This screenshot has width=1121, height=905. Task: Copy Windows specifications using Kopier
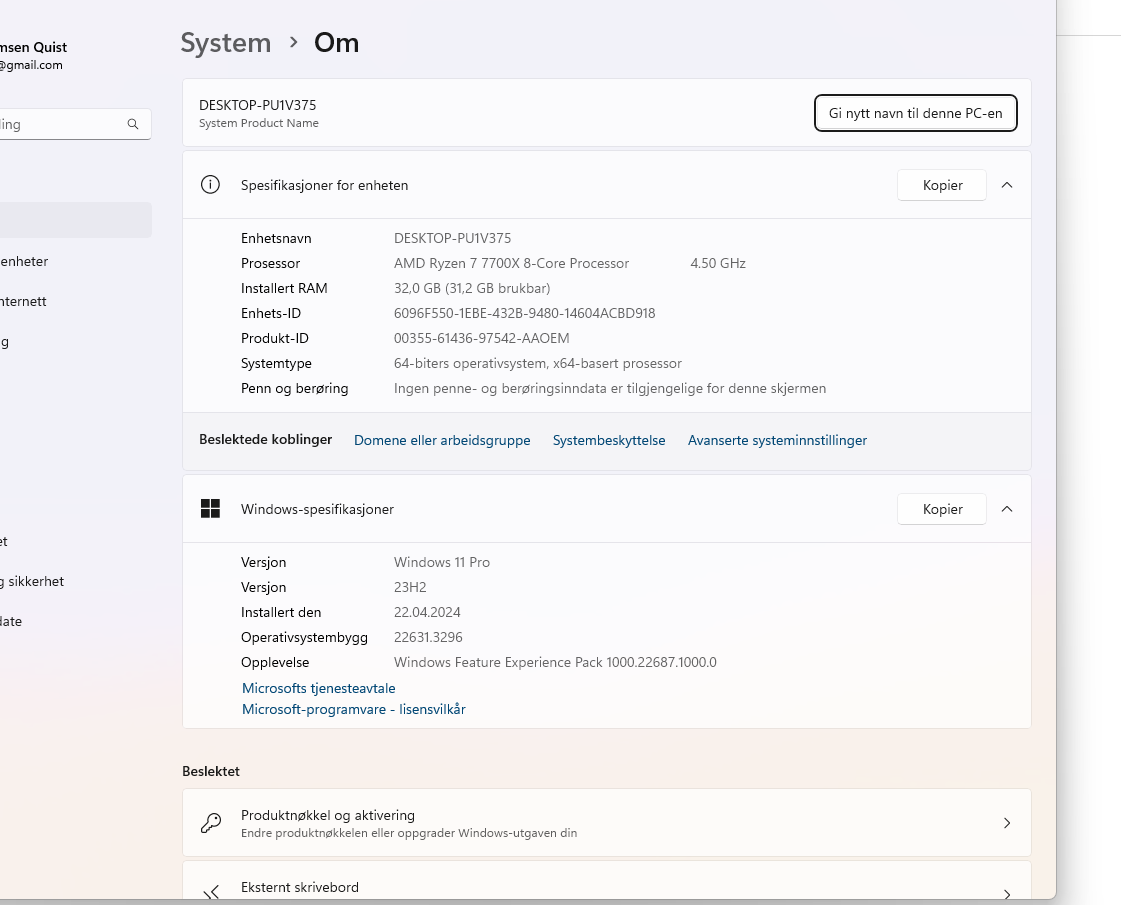(942, 509)
